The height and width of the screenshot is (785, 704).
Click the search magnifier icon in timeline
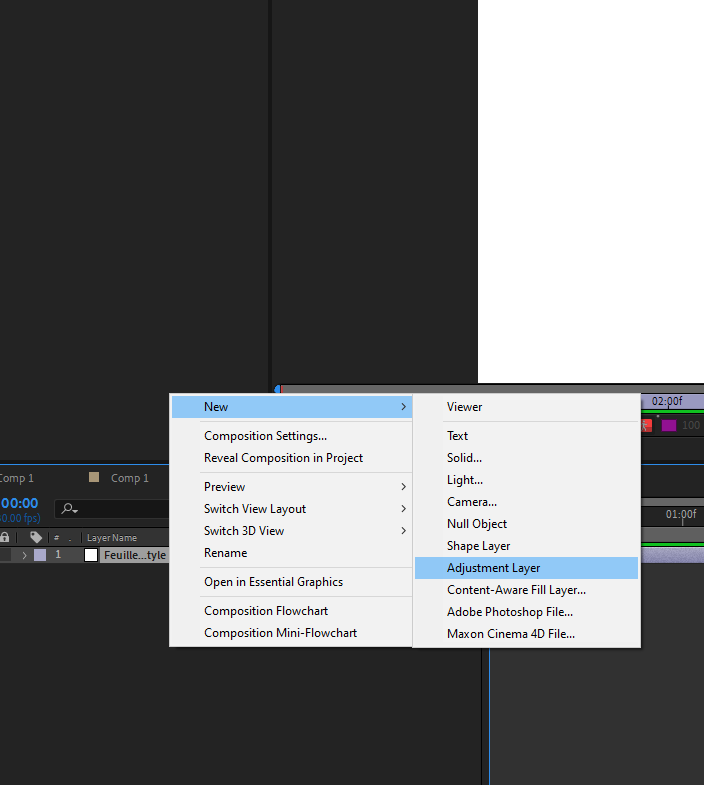pos(68,509)
